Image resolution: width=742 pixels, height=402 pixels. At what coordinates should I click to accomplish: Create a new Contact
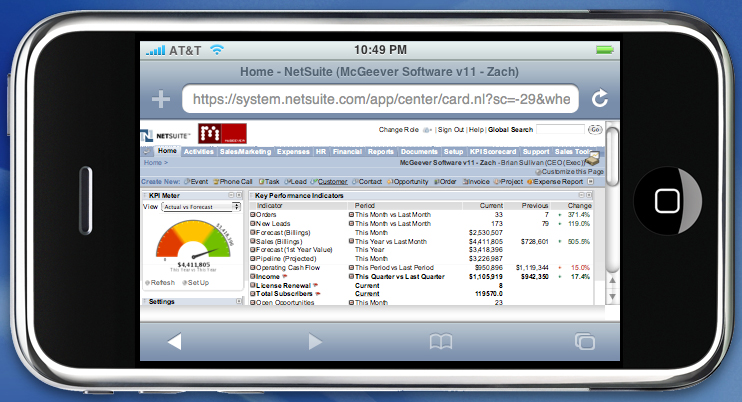coord(367,182)
